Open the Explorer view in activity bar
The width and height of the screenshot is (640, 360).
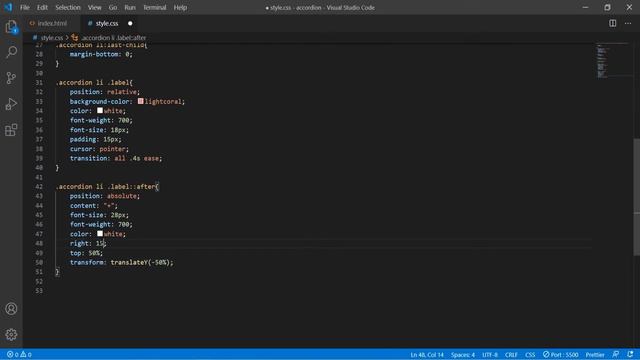11,27
